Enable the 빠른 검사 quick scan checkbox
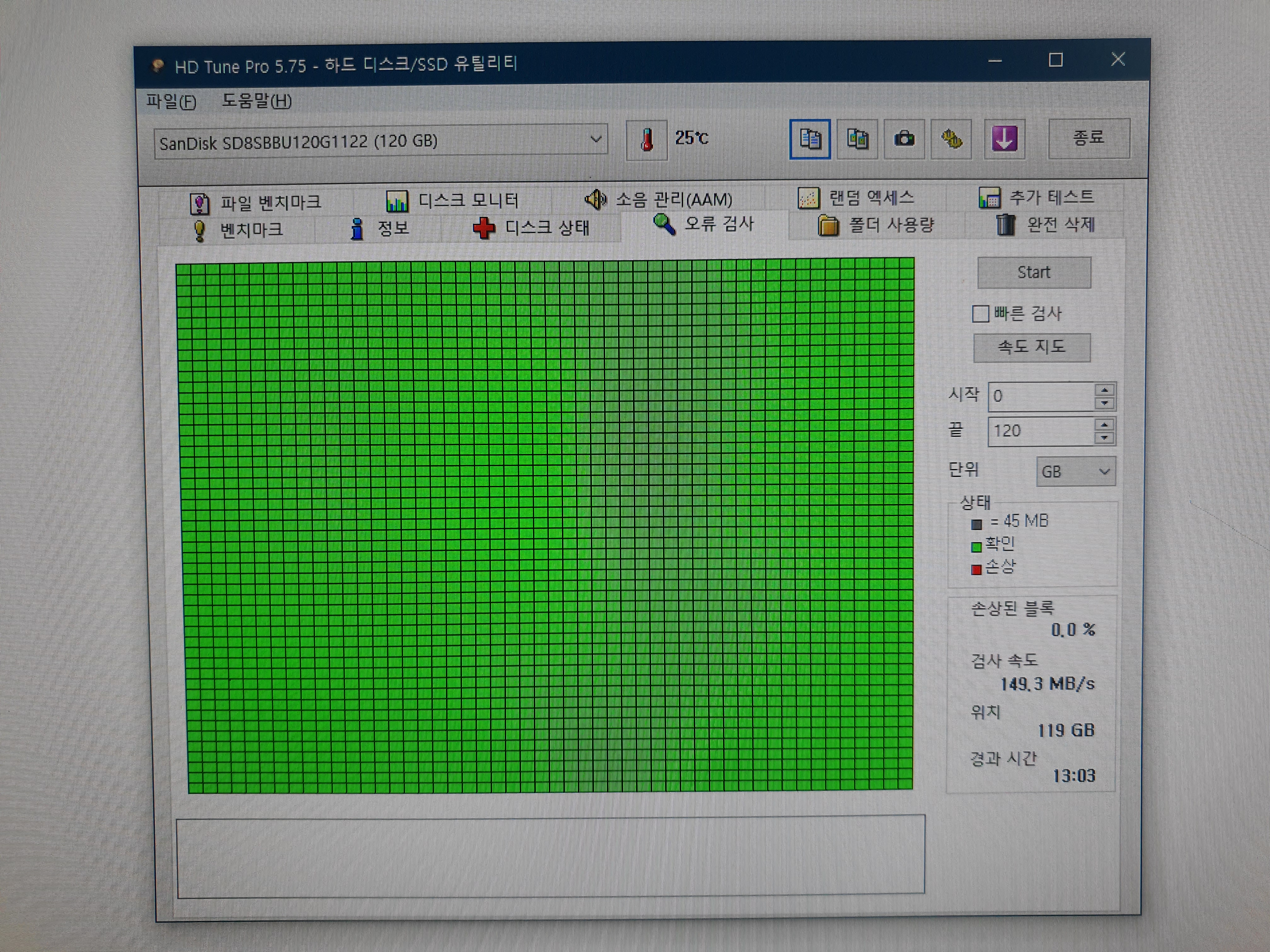1270x952 pixels. point(980,314)
